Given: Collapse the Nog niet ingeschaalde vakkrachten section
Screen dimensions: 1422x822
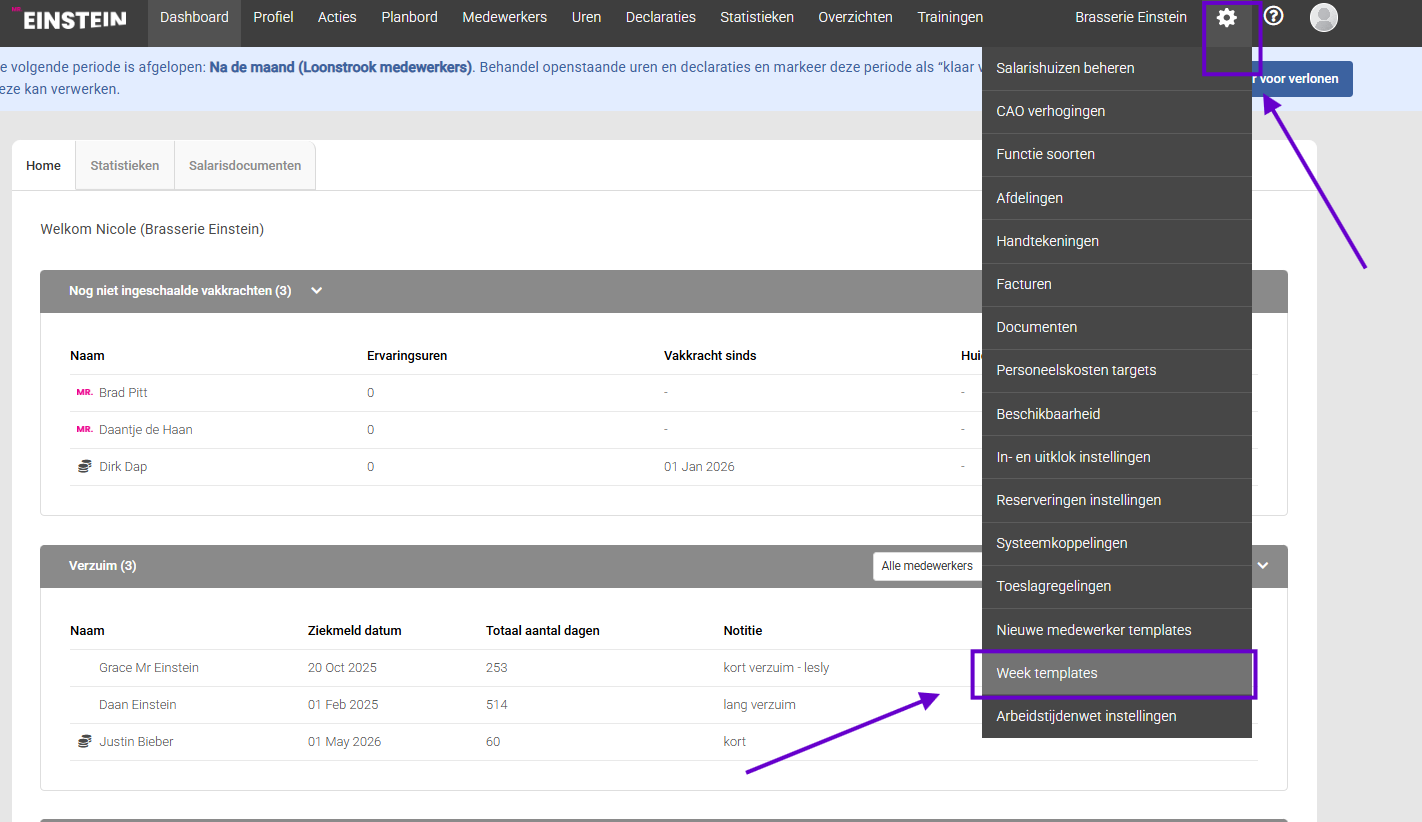Looking at the screenshot, I should tap(317, 291).
